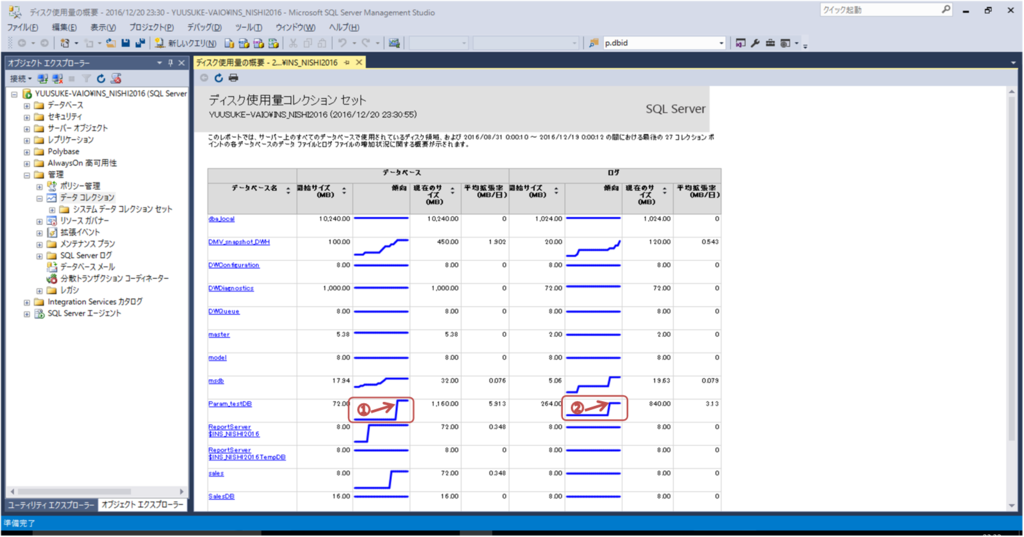Click the Properties wrench icon

[755, 43]
